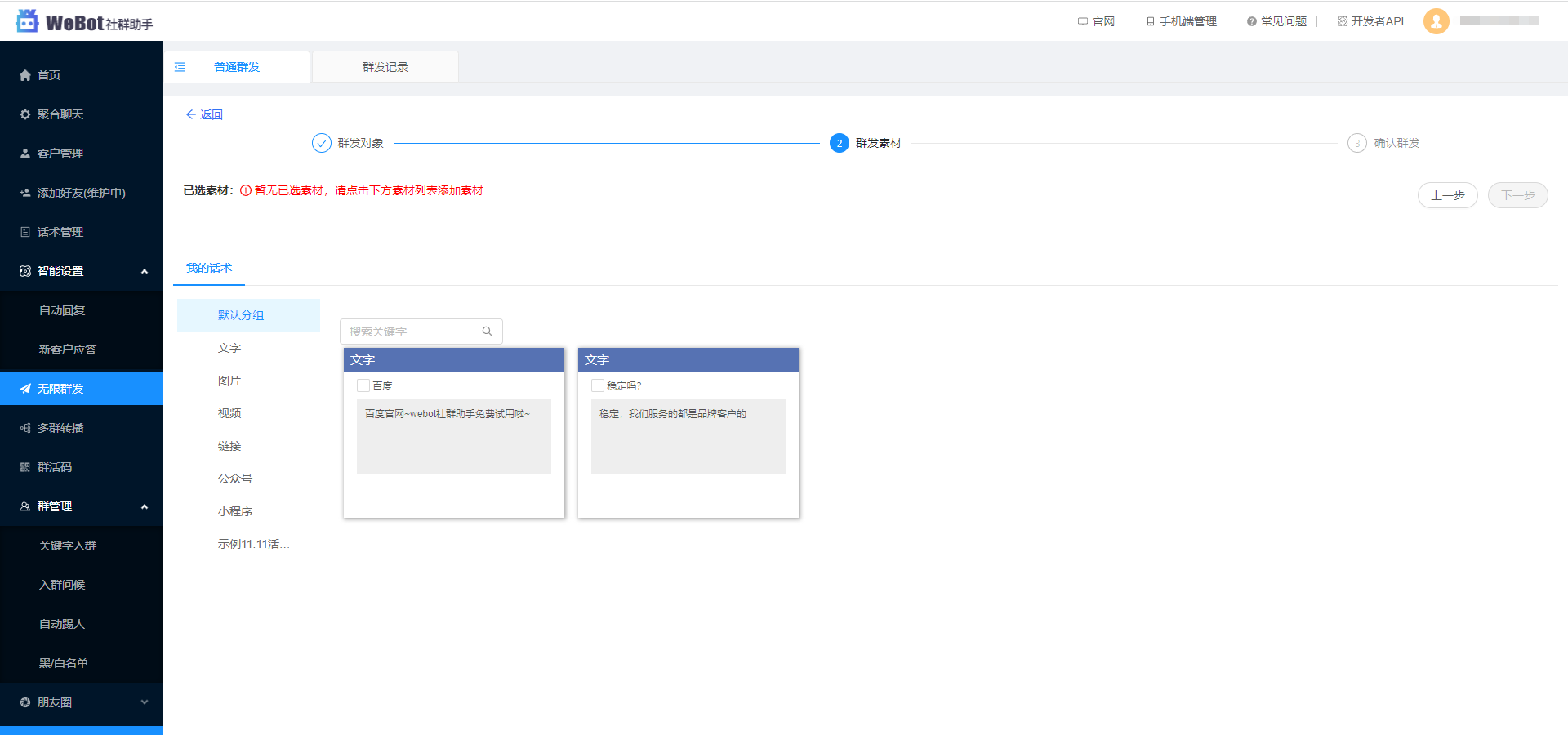This screenshot has height=735, width=1568.
Task: Click the 百度官网 material text preview
Action: pyautogui.click(x=454, y=436)
